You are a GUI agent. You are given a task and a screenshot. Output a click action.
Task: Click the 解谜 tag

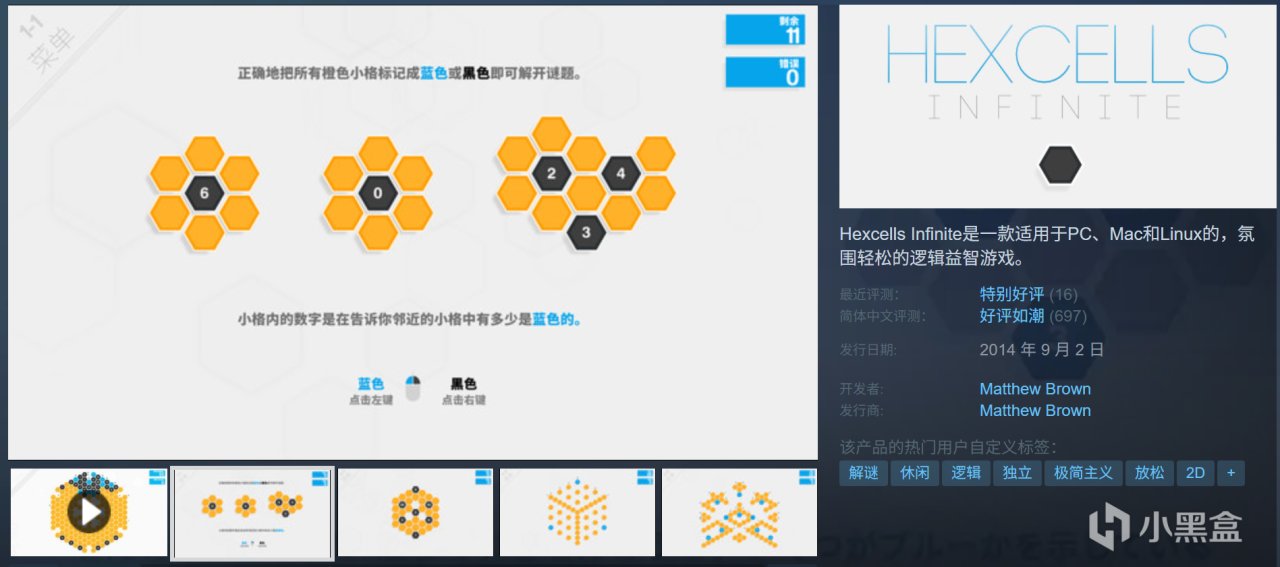(x=863, y=473)
